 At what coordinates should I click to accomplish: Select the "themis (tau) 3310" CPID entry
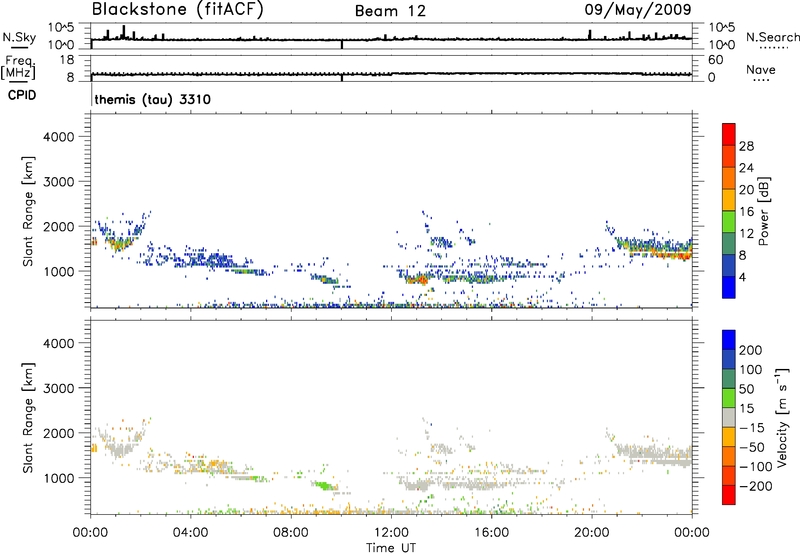tap(153, 99)
